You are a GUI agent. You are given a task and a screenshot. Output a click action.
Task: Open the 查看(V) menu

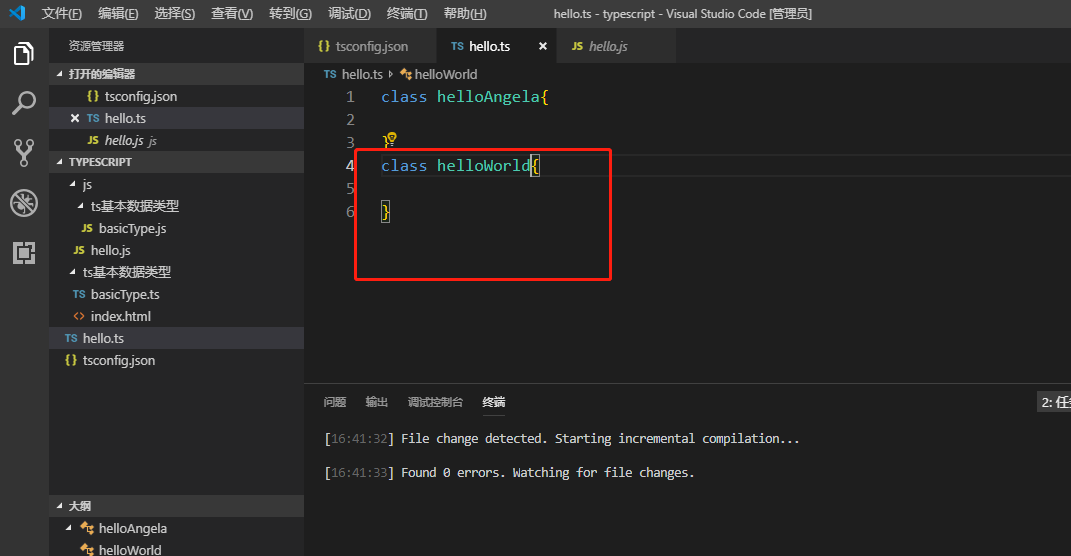pyautogui.click(x=232, y=13)
